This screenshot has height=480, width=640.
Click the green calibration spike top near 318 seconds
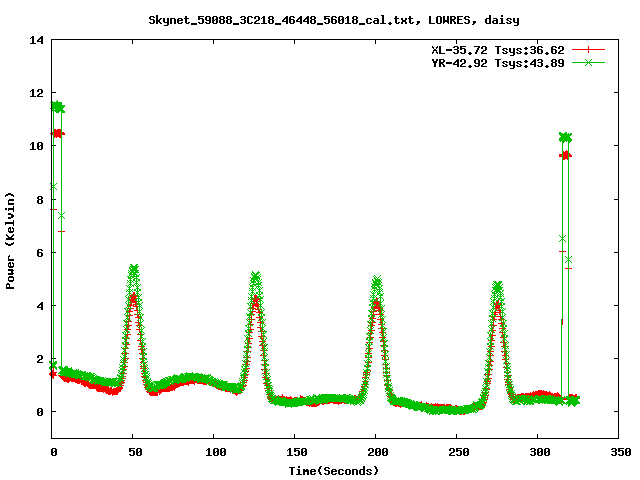(x=565, y=138)
